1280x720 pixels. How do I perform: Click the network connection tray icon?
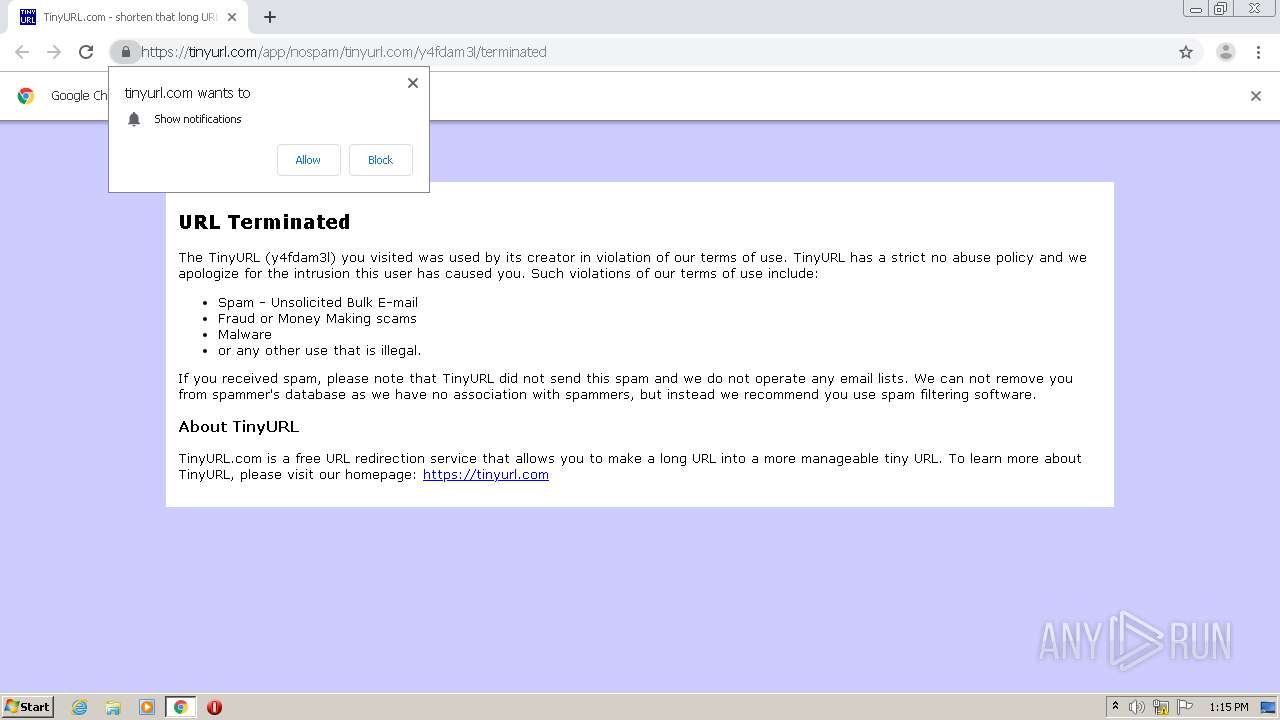(x=1161, y=707)
